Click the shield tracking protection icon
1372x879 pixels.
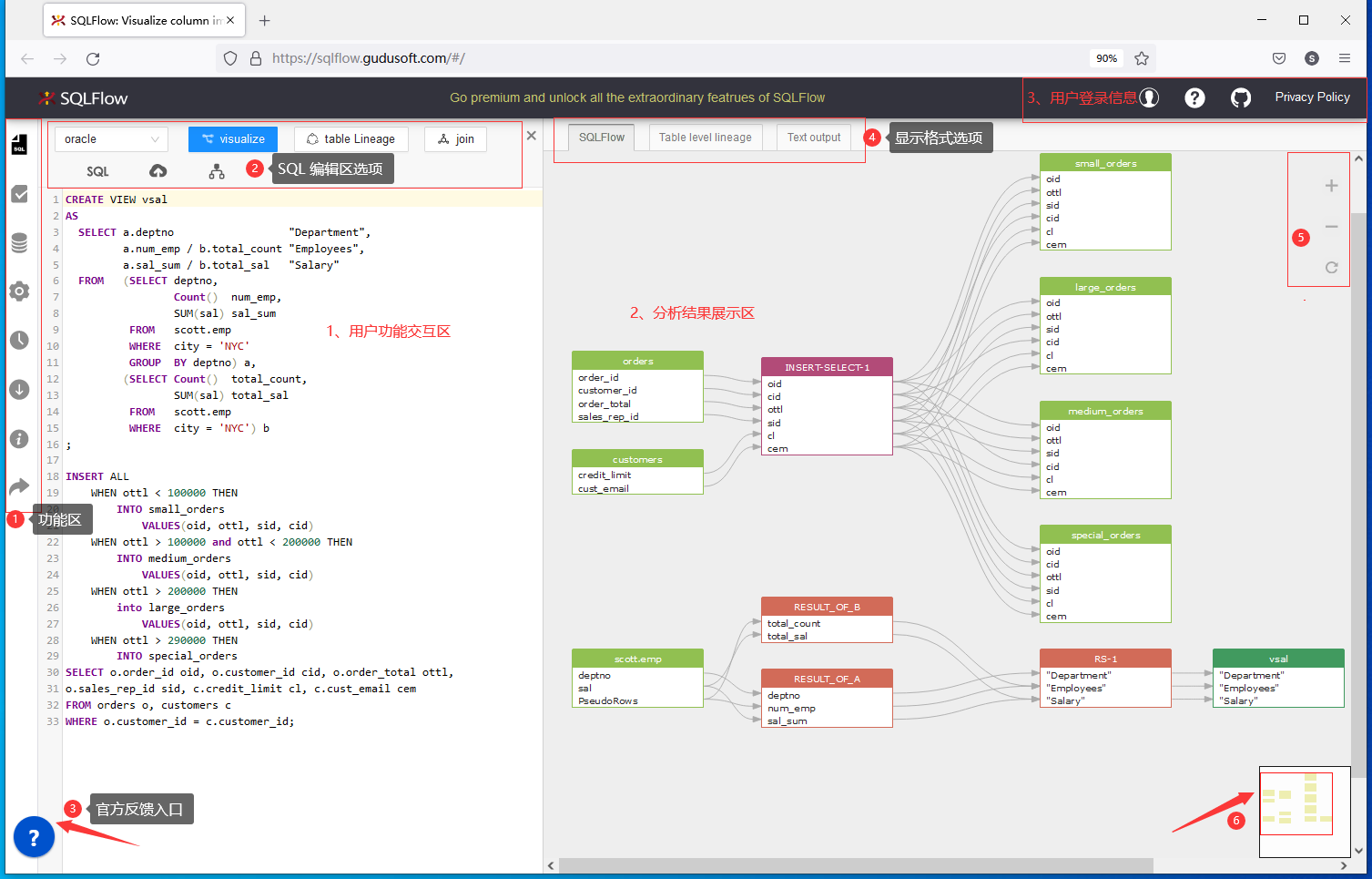230,58
